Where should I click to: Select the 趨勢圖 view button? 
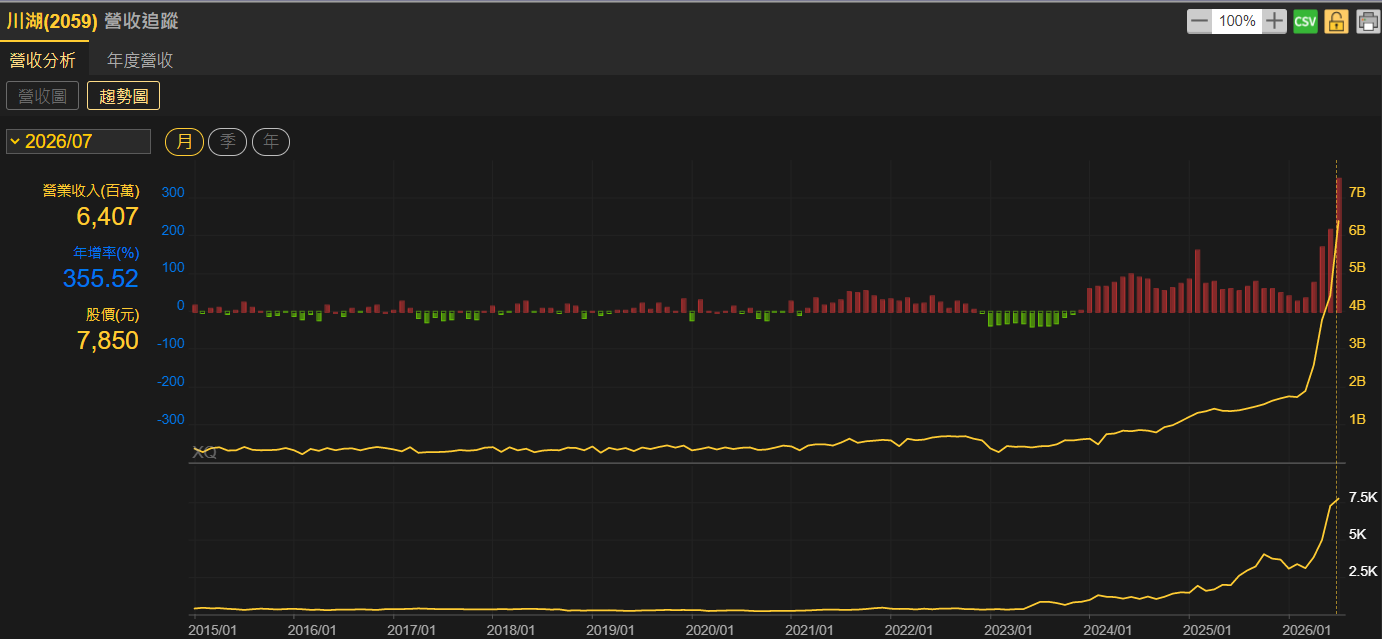pos(124,96)
